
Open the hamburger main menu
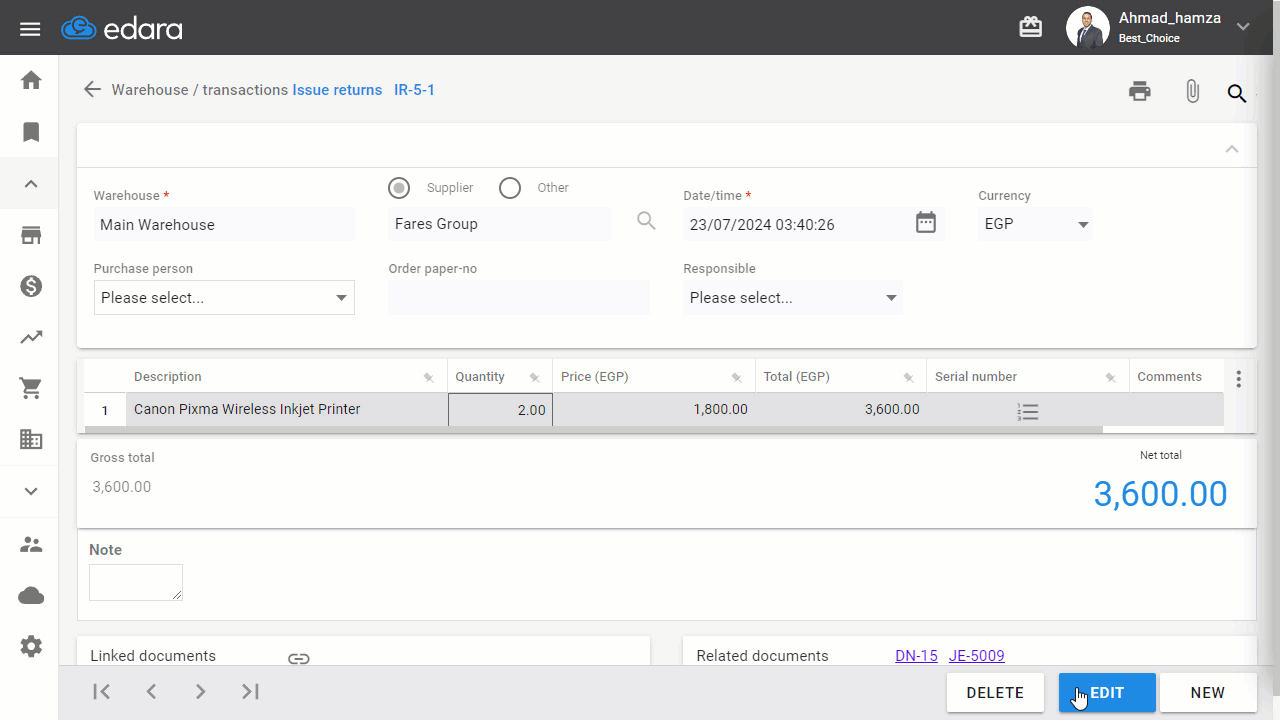(x=30, y=28)
